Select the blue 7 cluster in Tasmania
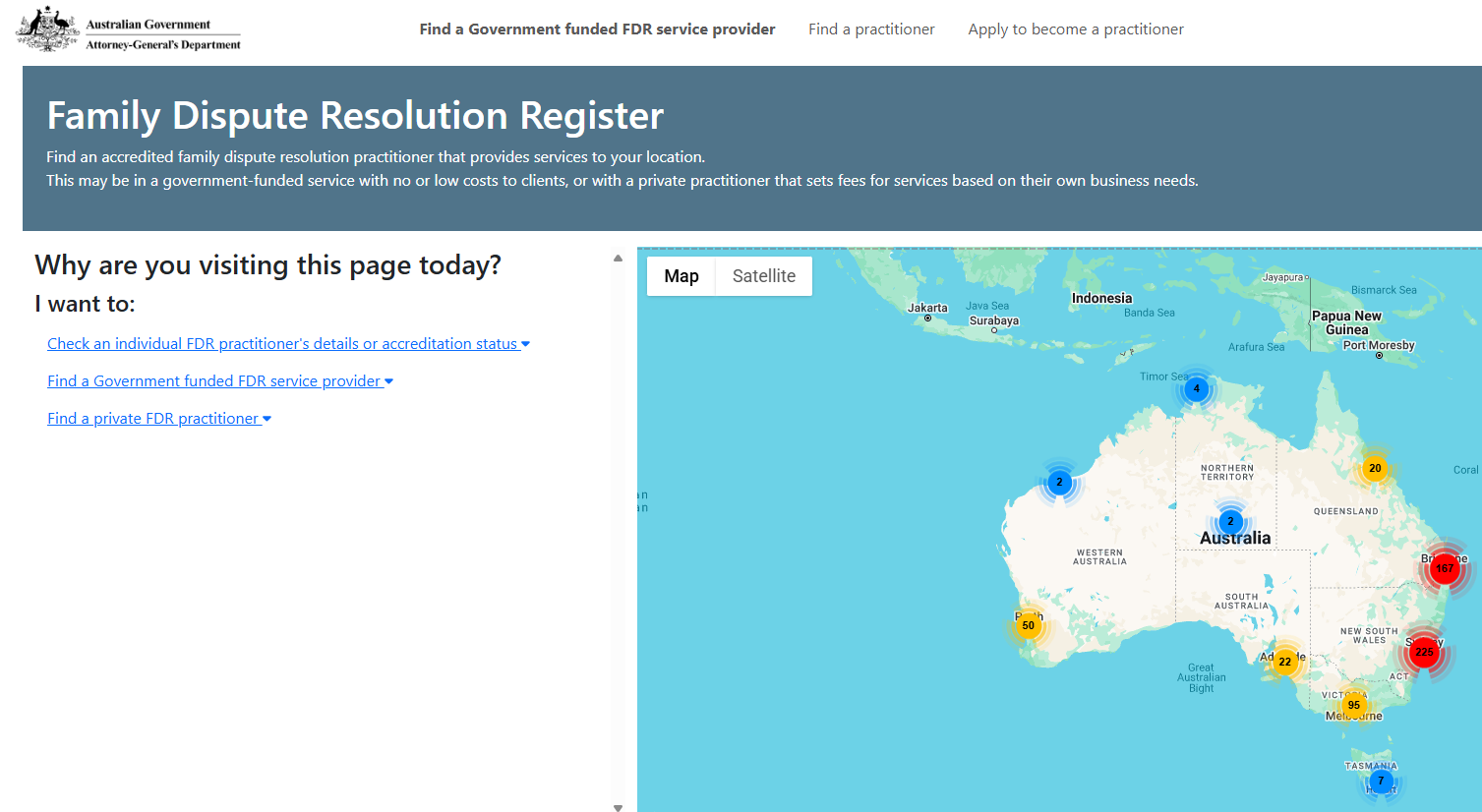The width and height of the screenshot is (1482, 812). click(1381, 781)
